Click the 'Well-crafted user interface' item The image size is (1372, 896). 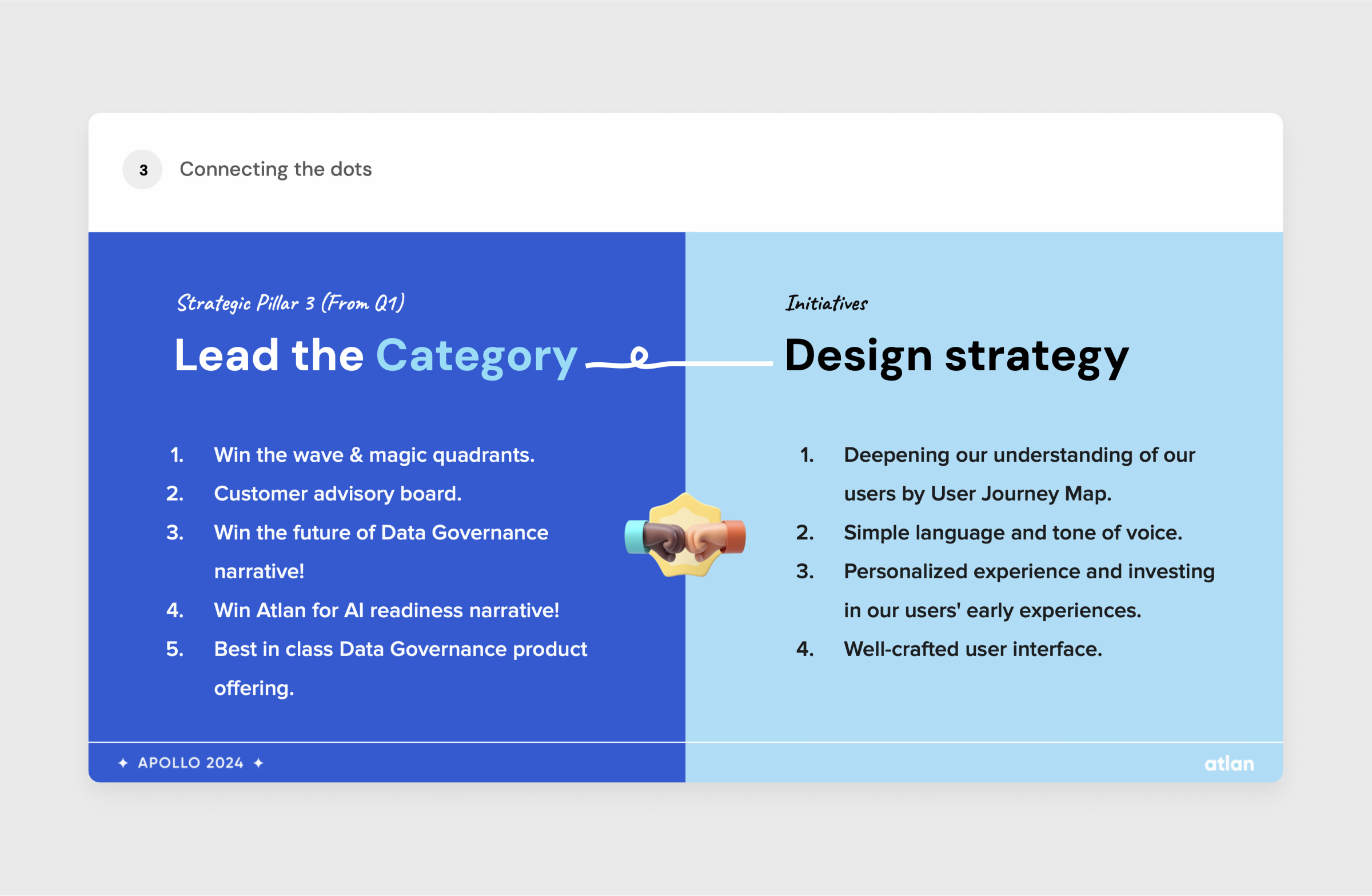tap(972, 649)
